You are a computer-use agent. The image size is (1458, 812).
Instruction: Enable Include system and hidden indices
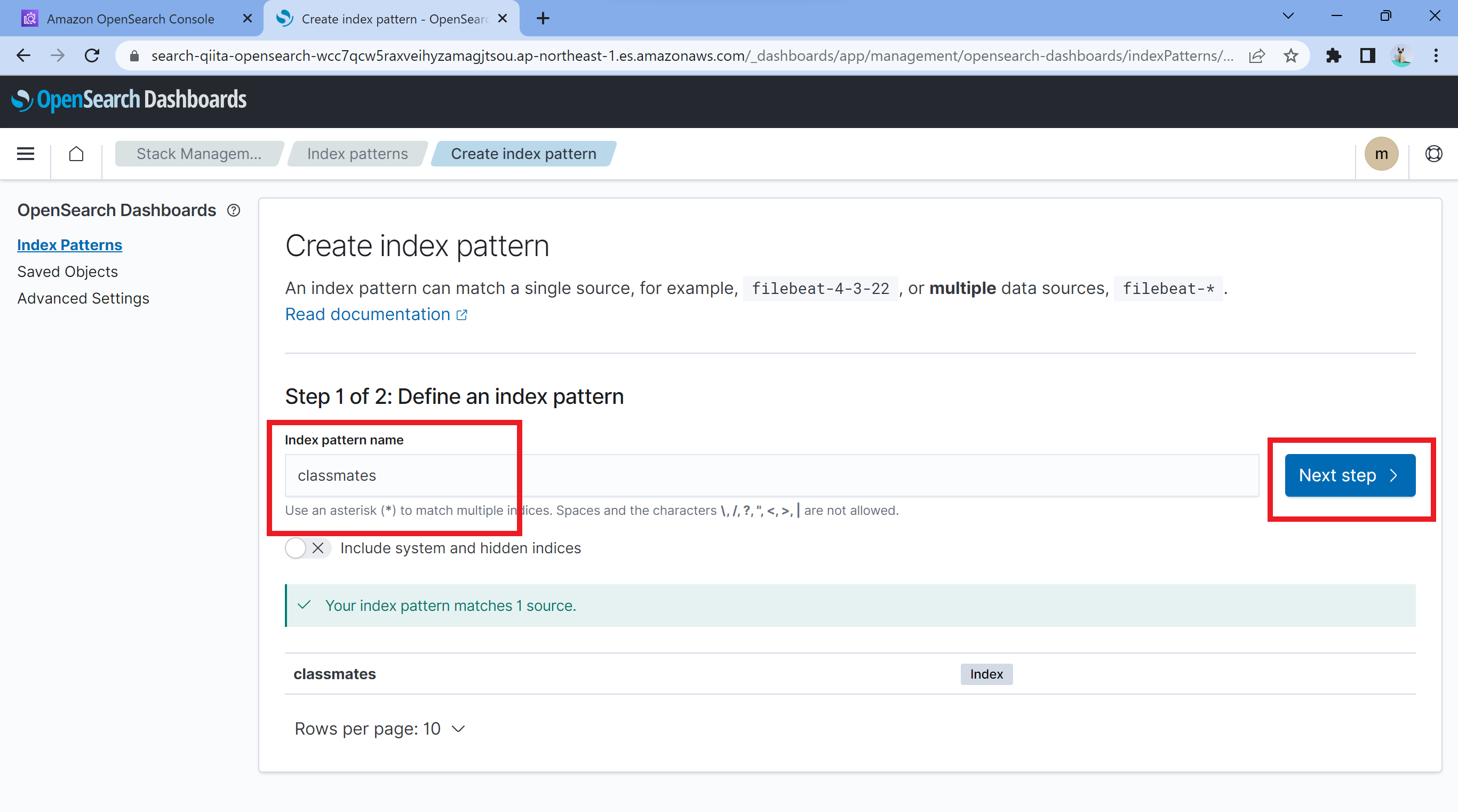pyautogui.click(x=295, y=548)
